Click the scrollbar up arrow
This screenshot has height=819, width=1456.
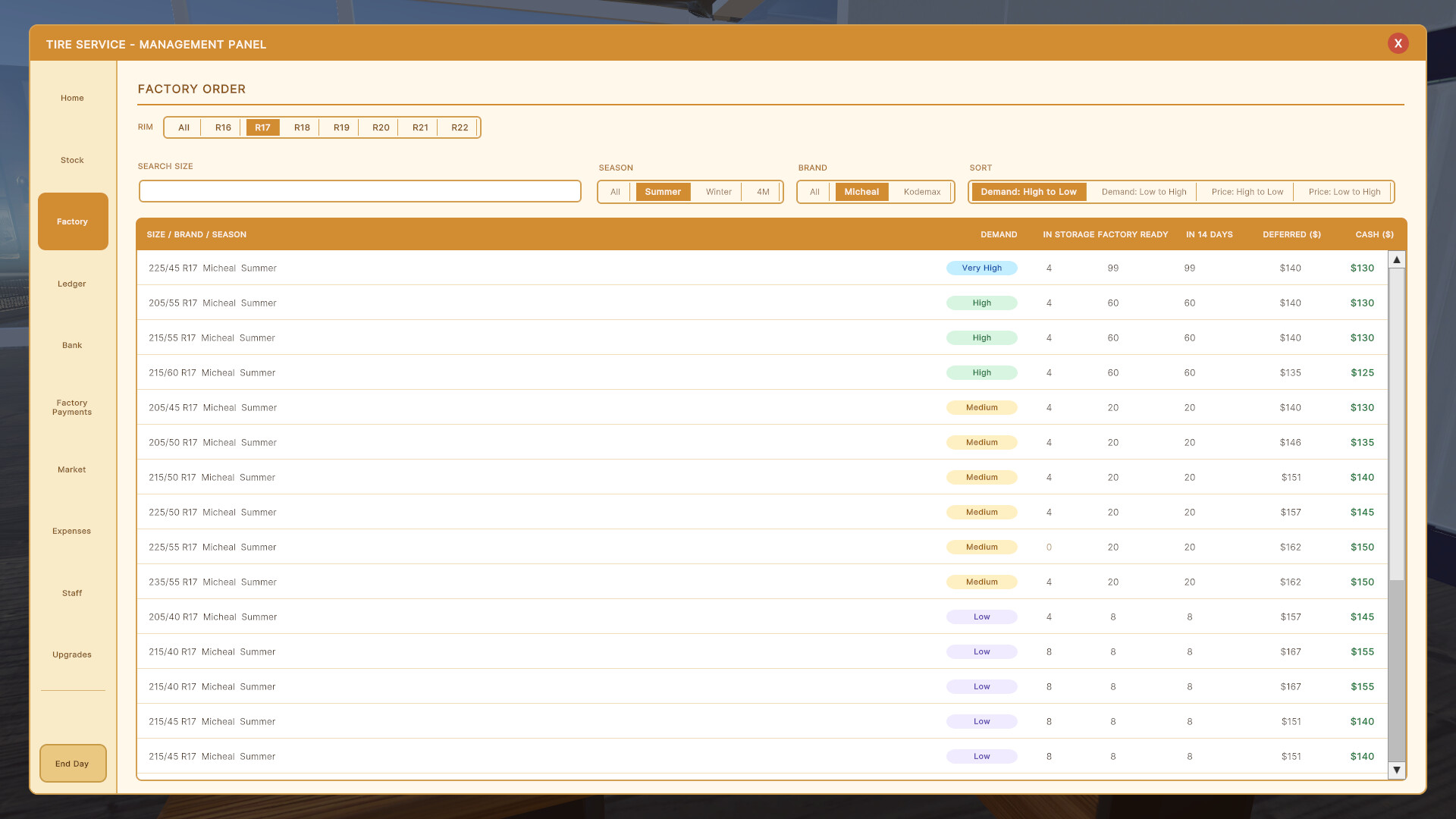1396,259
